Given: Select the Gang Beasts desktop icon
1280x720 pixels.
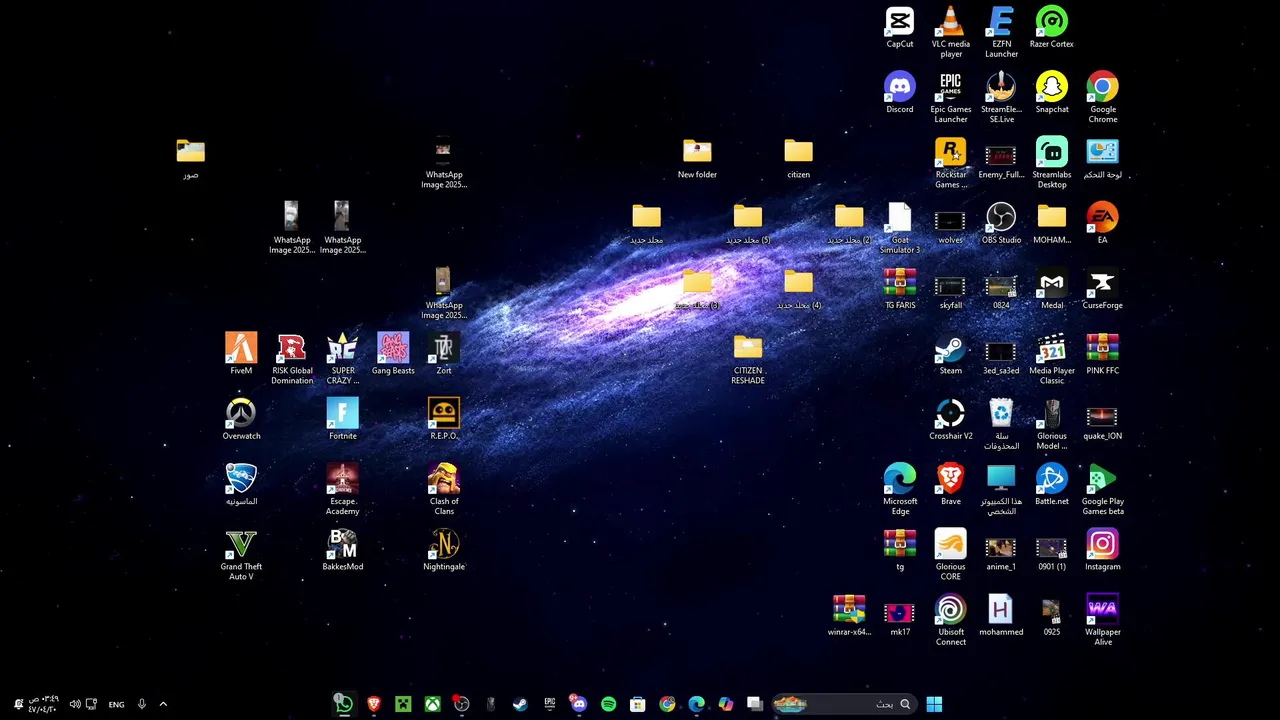Looking at the screenshot, I should coord(393,354).
